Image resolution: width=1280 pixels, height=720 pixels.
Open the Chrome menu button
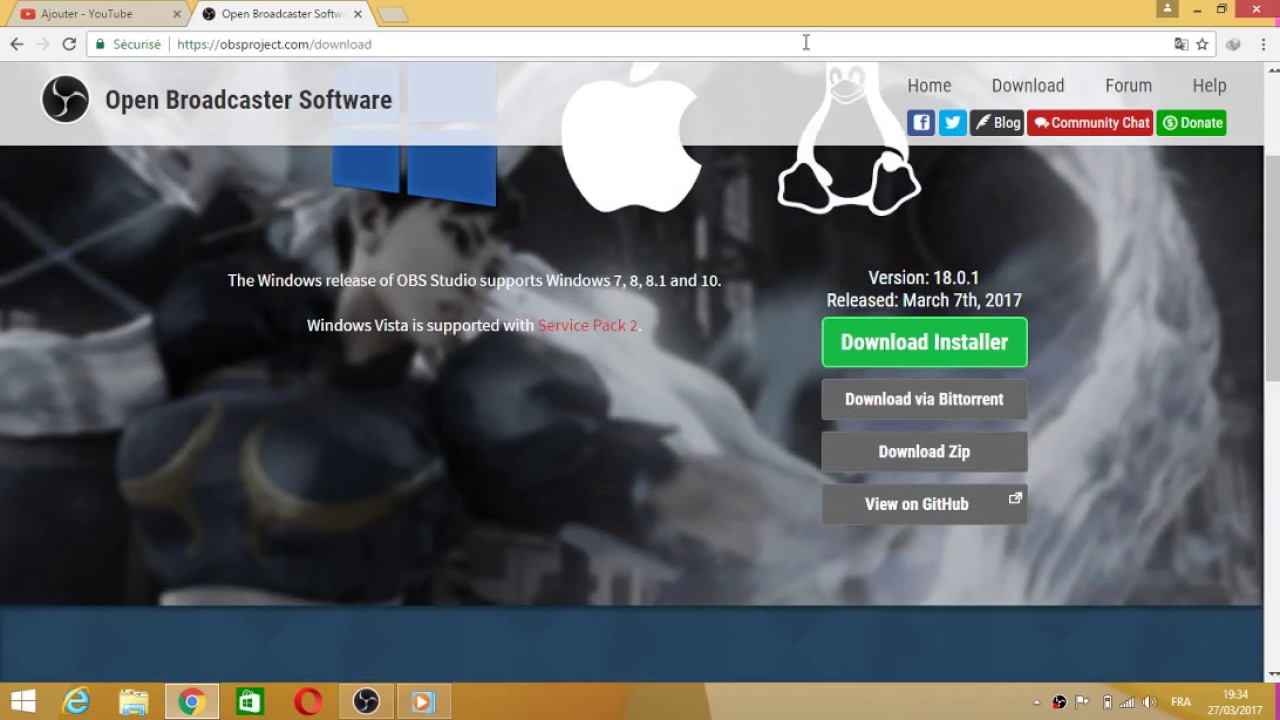pos(1262,44)
